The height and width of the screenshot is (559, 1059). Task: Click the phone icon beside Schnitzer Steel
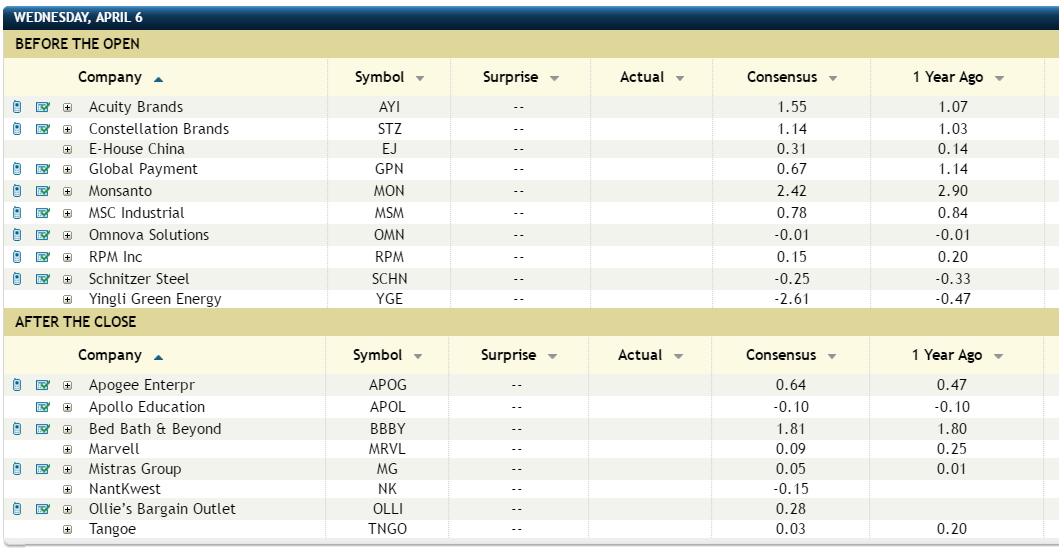17,279
